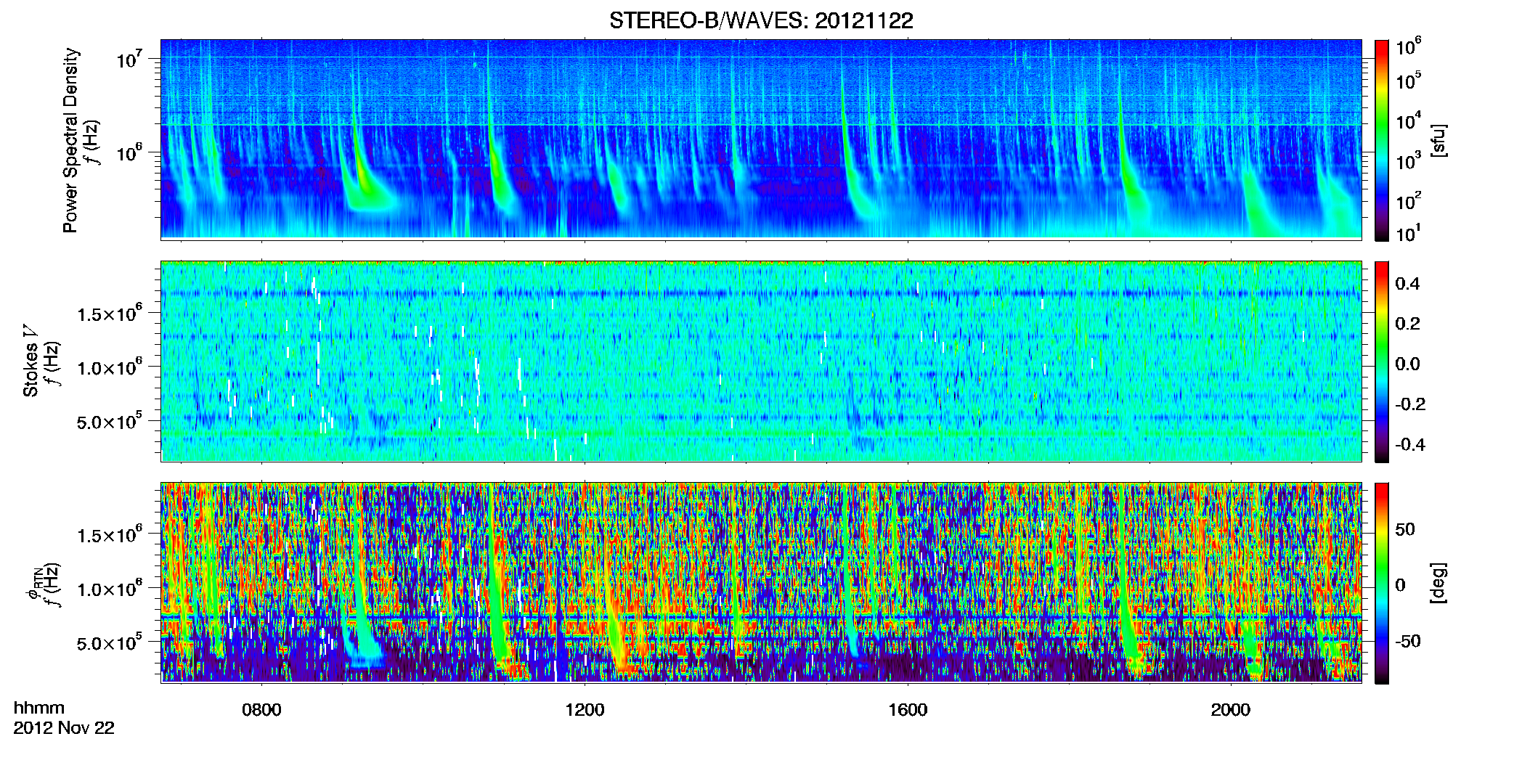Click the phi RTN spectrogram panel
Image resolution: width=1522 pixels, height=784 pixels.
pyautogui.click(x=761, y=582)
